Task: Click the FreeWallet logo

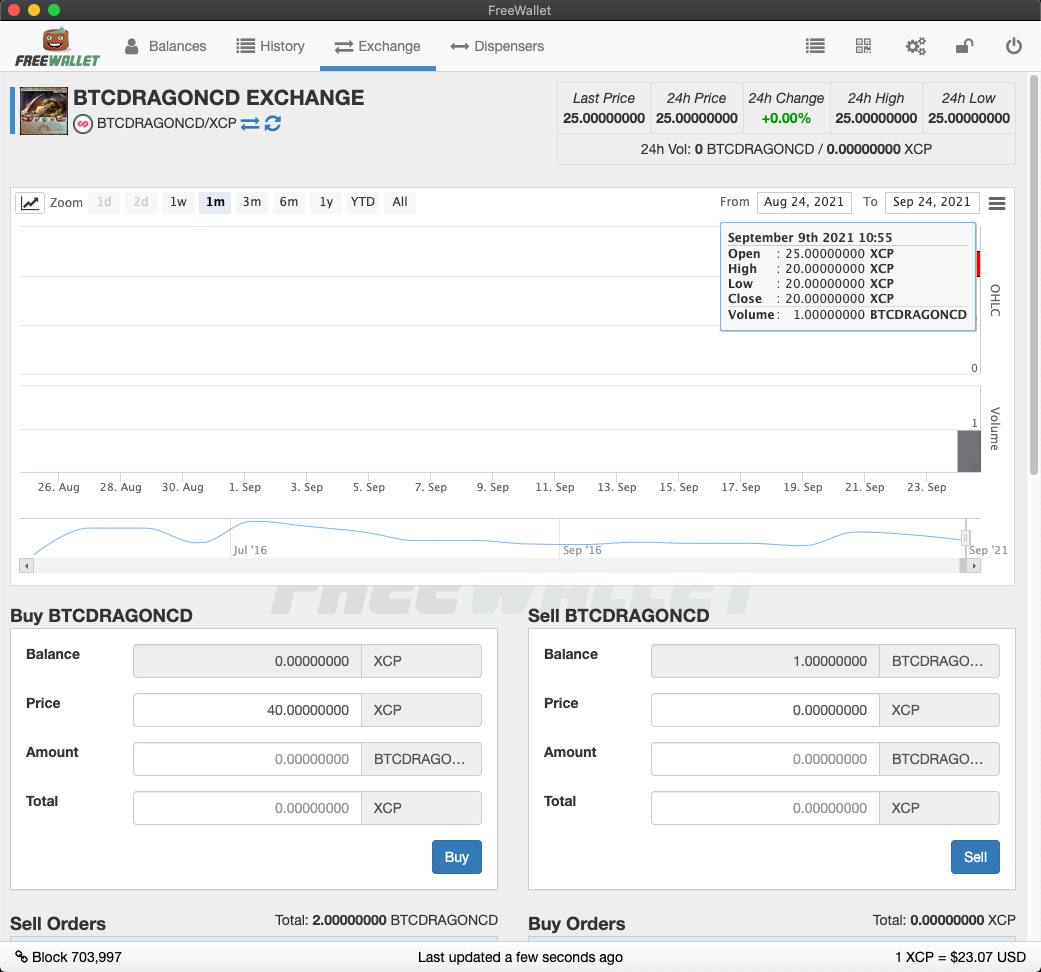Action: (57, 47)
